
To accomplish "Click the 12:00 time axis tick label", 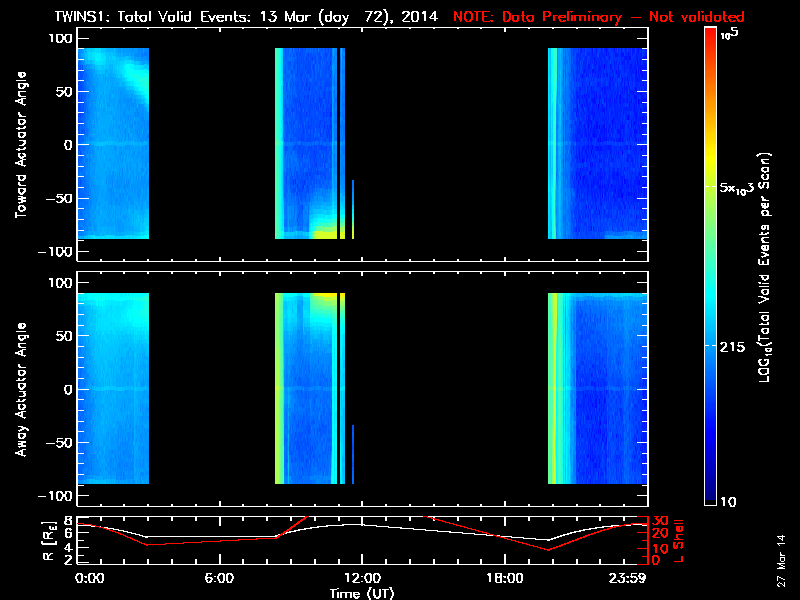I will (361, 578).
